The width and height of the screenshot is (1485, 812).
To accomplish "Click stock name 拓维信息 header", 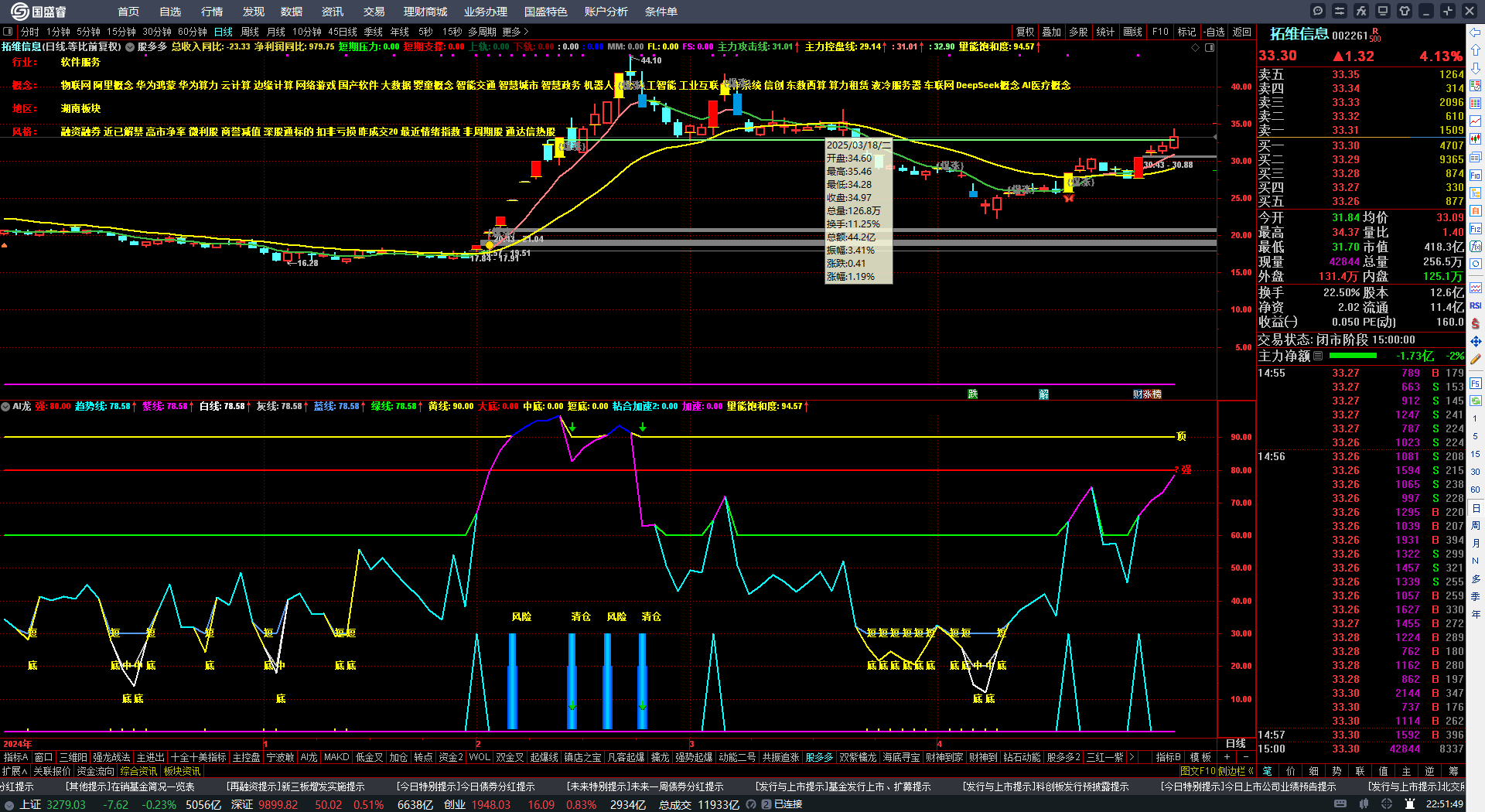I will point(1299,34).
